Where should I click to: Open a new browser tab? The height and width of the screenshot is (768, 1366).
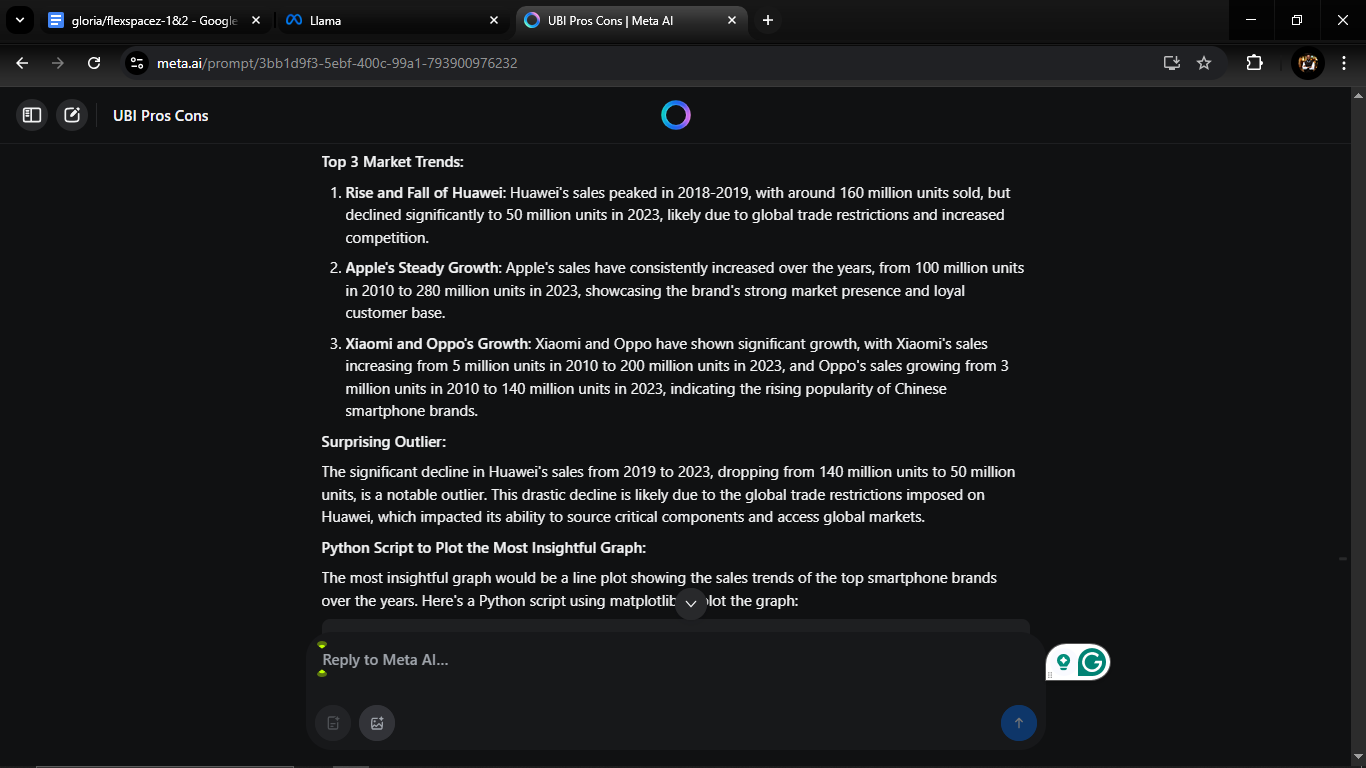[x=768, y=20]
